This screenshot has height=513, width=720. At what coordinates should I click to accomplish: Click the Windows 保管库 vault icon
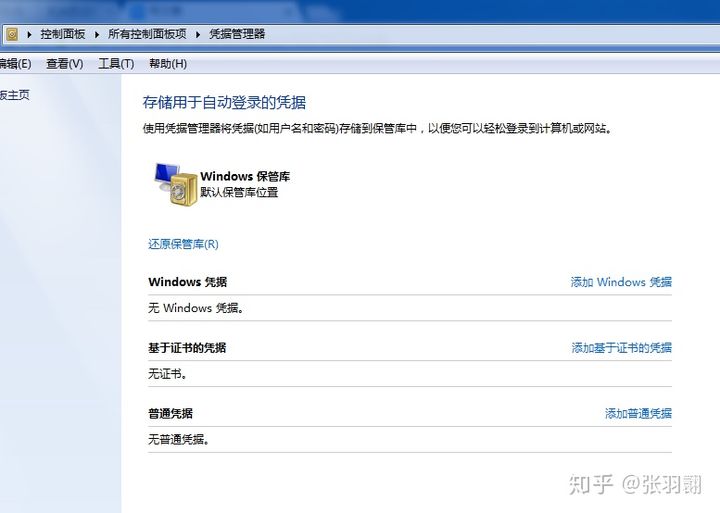point(176,184)
